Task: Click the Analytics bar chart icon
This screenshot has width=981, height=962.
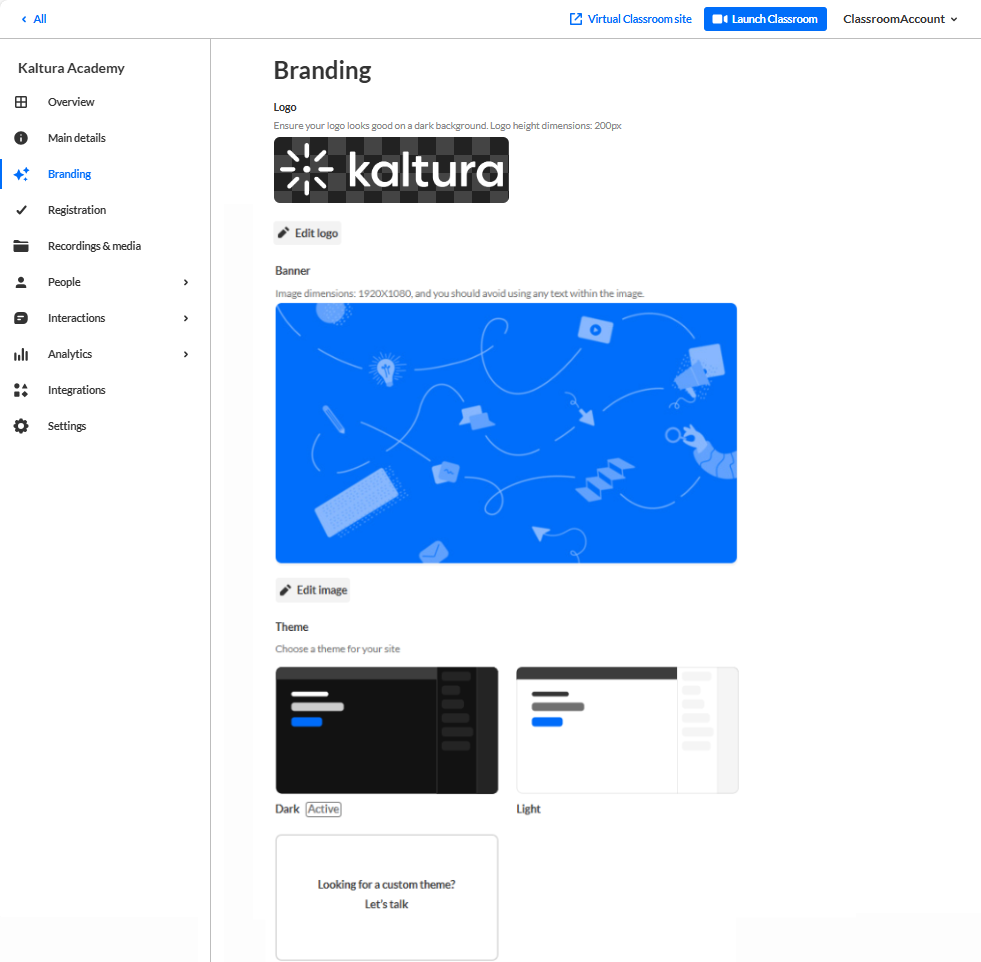Action: pos(21,354)
